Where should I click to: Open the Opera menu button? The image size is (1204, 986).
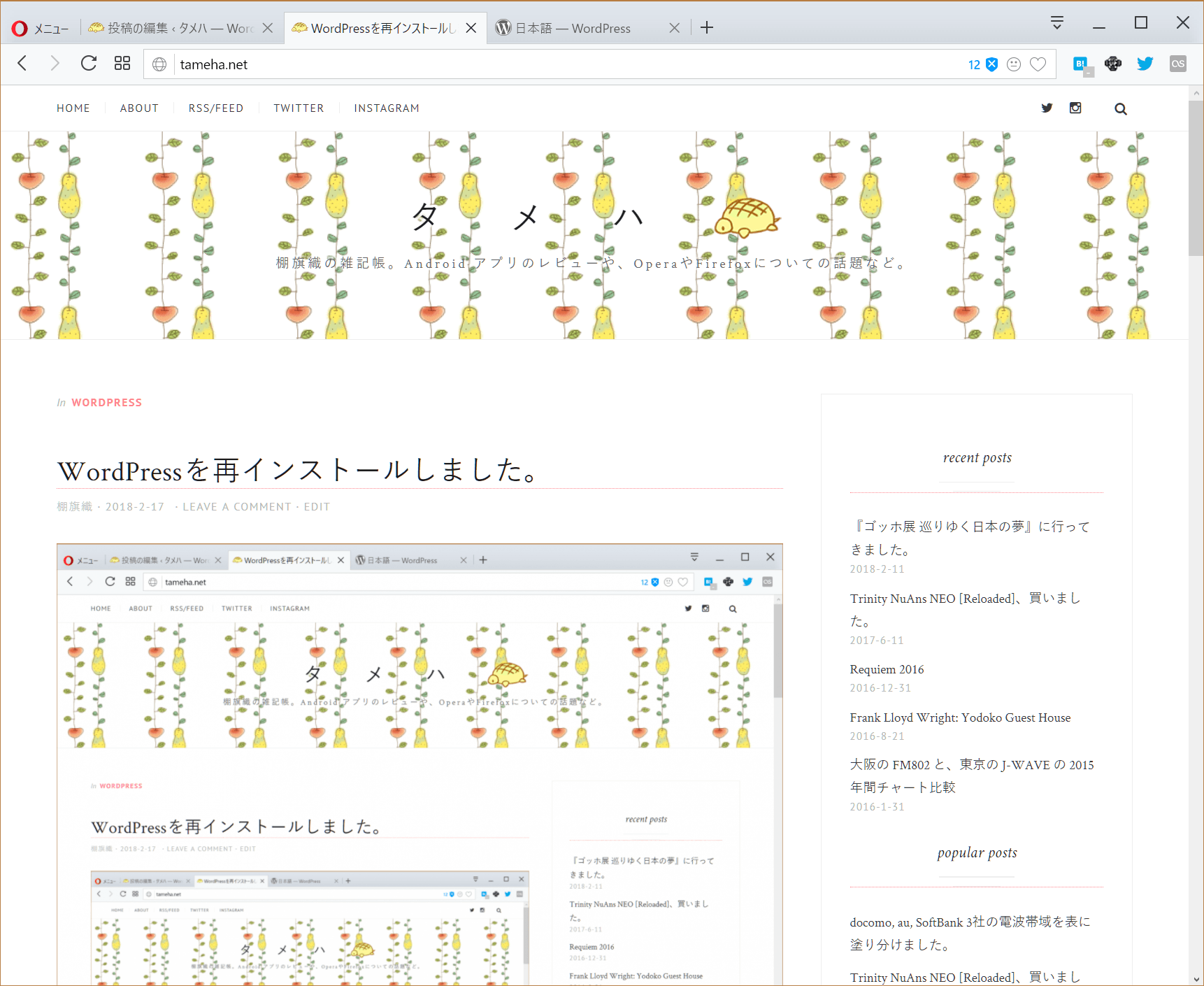click(x=40, y=28)
